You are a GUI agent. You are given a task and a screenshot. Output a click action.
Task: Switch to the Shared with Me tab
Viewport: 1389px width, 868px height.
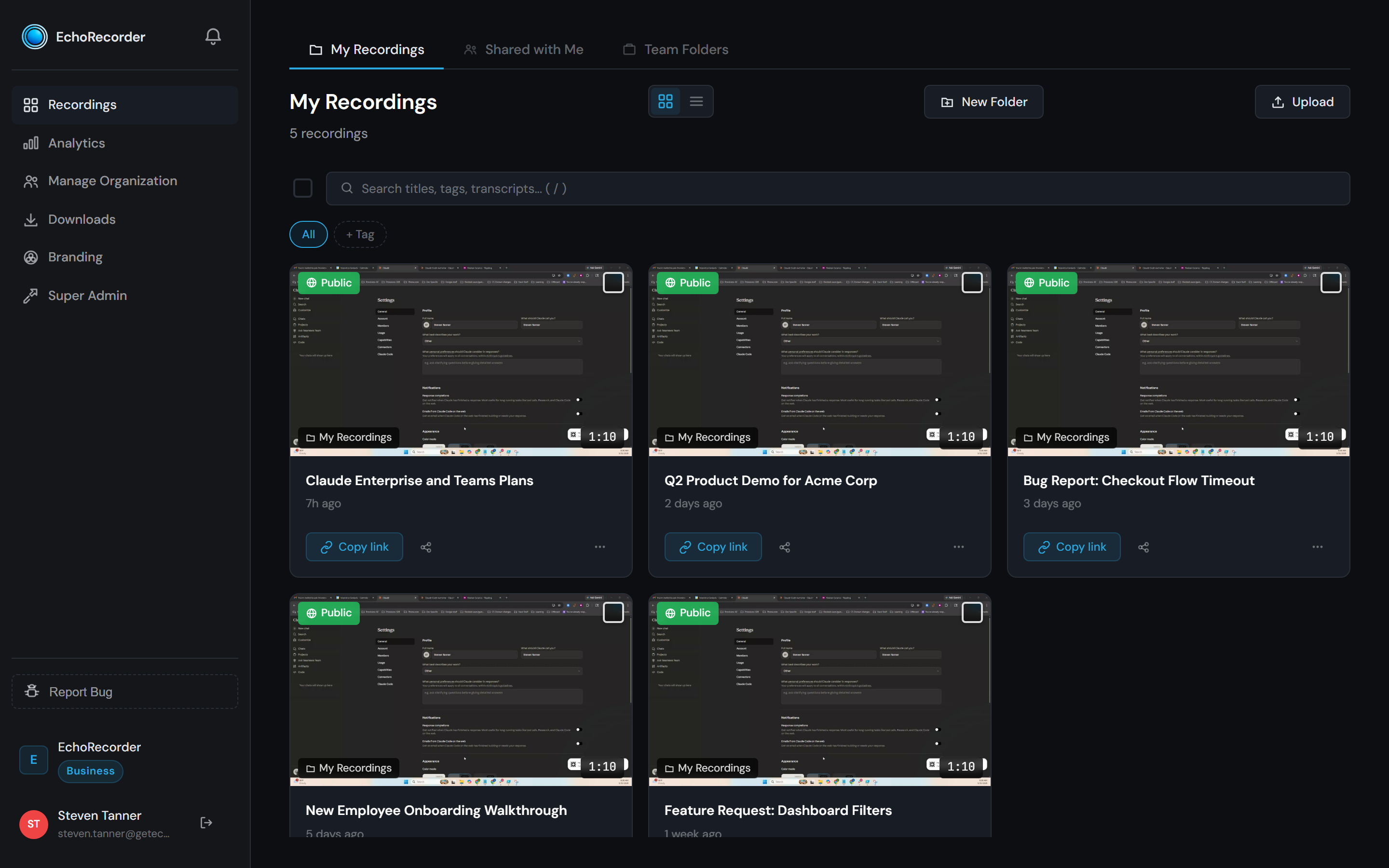point(533,49)
